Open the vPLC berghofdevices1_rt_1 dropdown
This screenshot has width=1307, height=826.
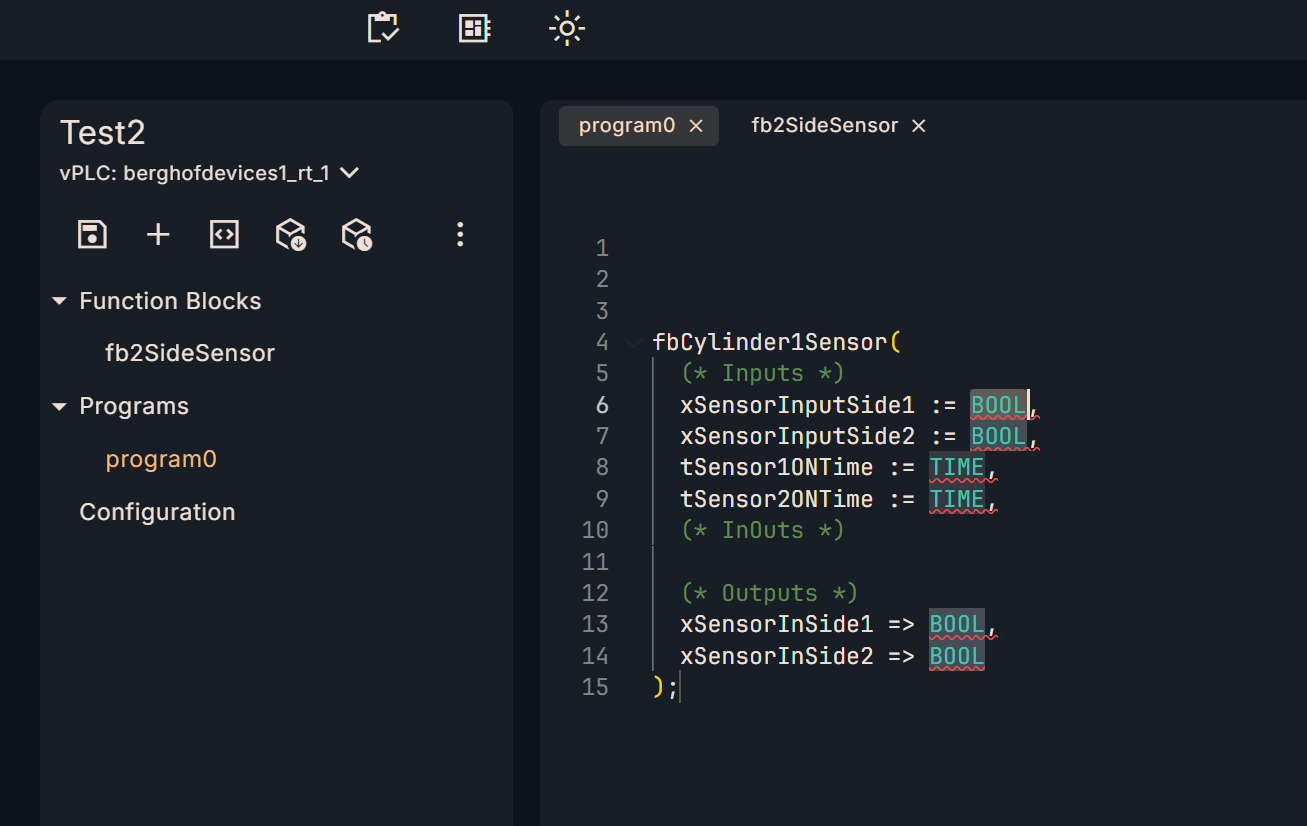(349, 173)
